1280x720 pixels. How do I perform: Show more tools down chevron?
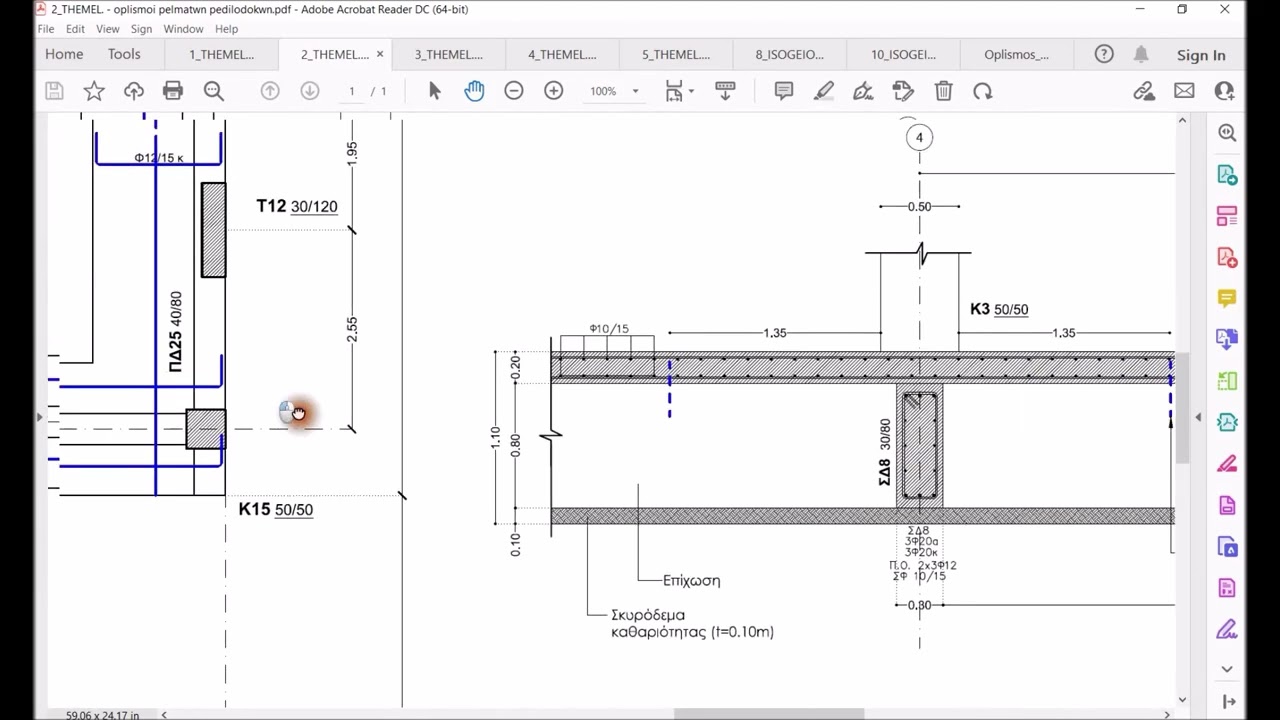1227,668
